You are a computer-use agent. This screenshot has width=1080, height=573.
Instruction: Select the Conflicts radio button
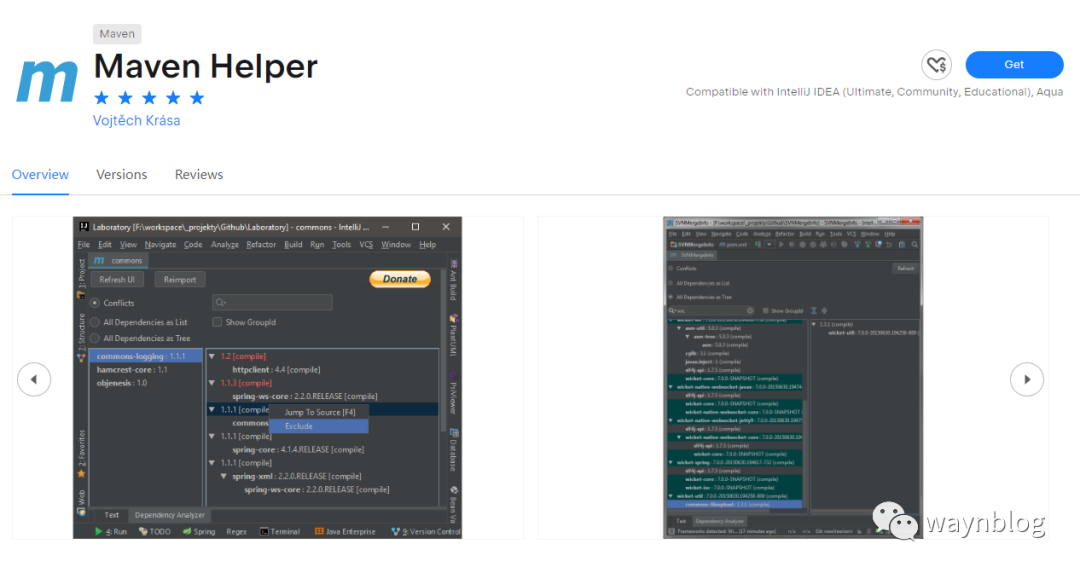click(x=95, y=303)
